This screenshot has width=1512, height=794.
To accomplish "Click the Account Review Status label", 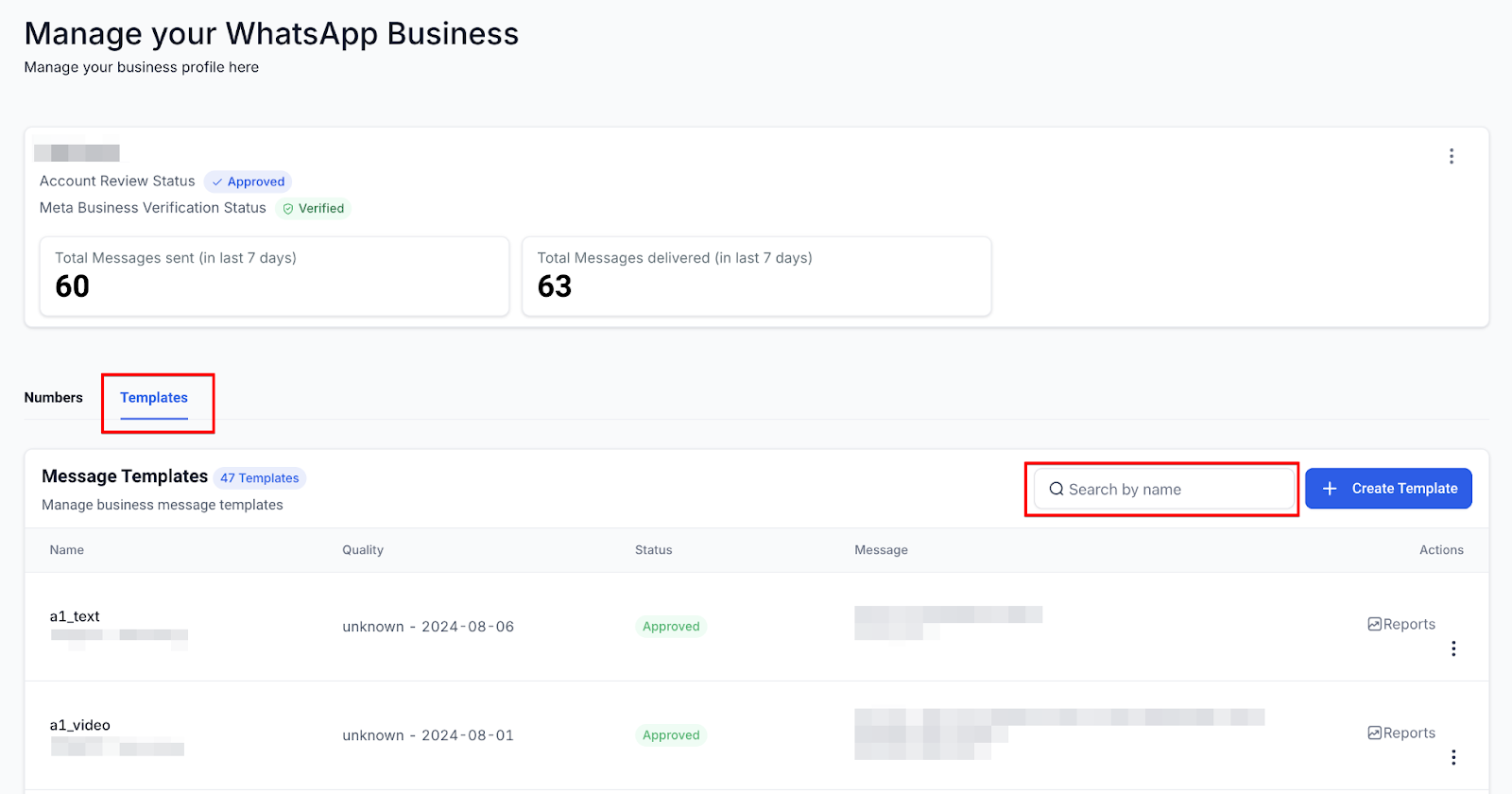I will [117, 181].
